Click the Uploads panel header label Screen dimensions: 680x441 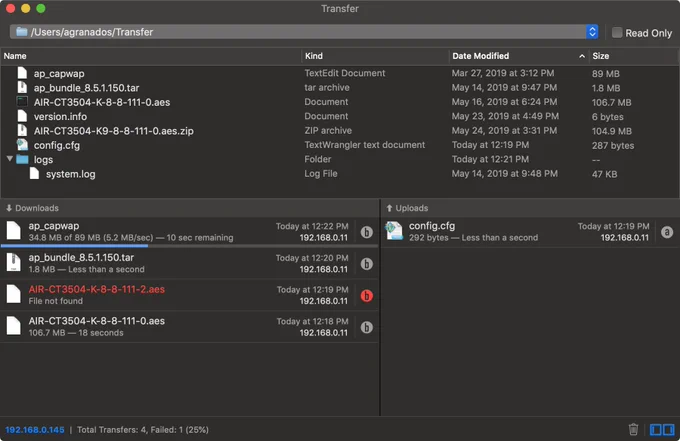412,208
